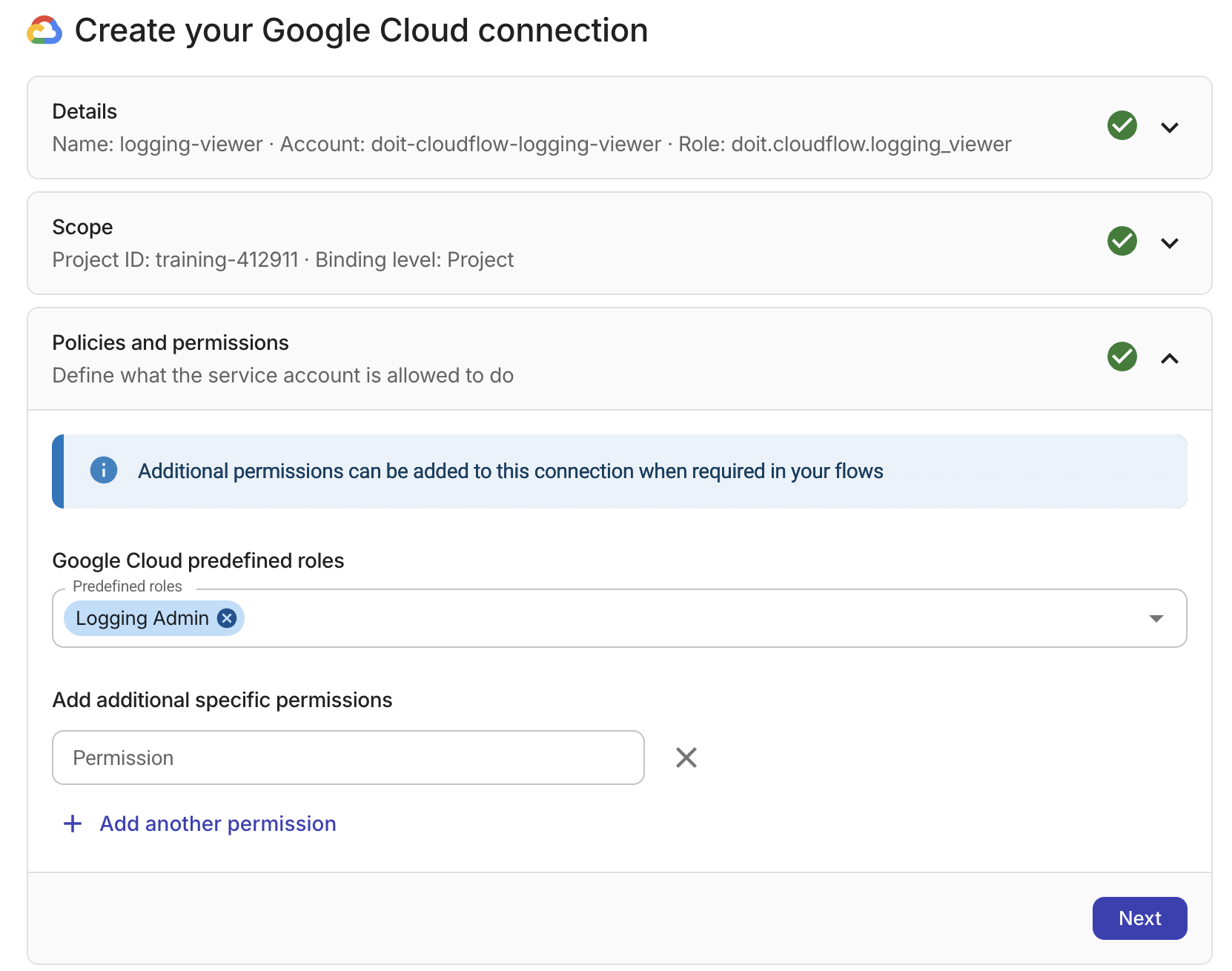The width and height of the screenshot is (1232, 971).
Task: Click the Project ID training-412911 summary text
Action: [175, 259]
